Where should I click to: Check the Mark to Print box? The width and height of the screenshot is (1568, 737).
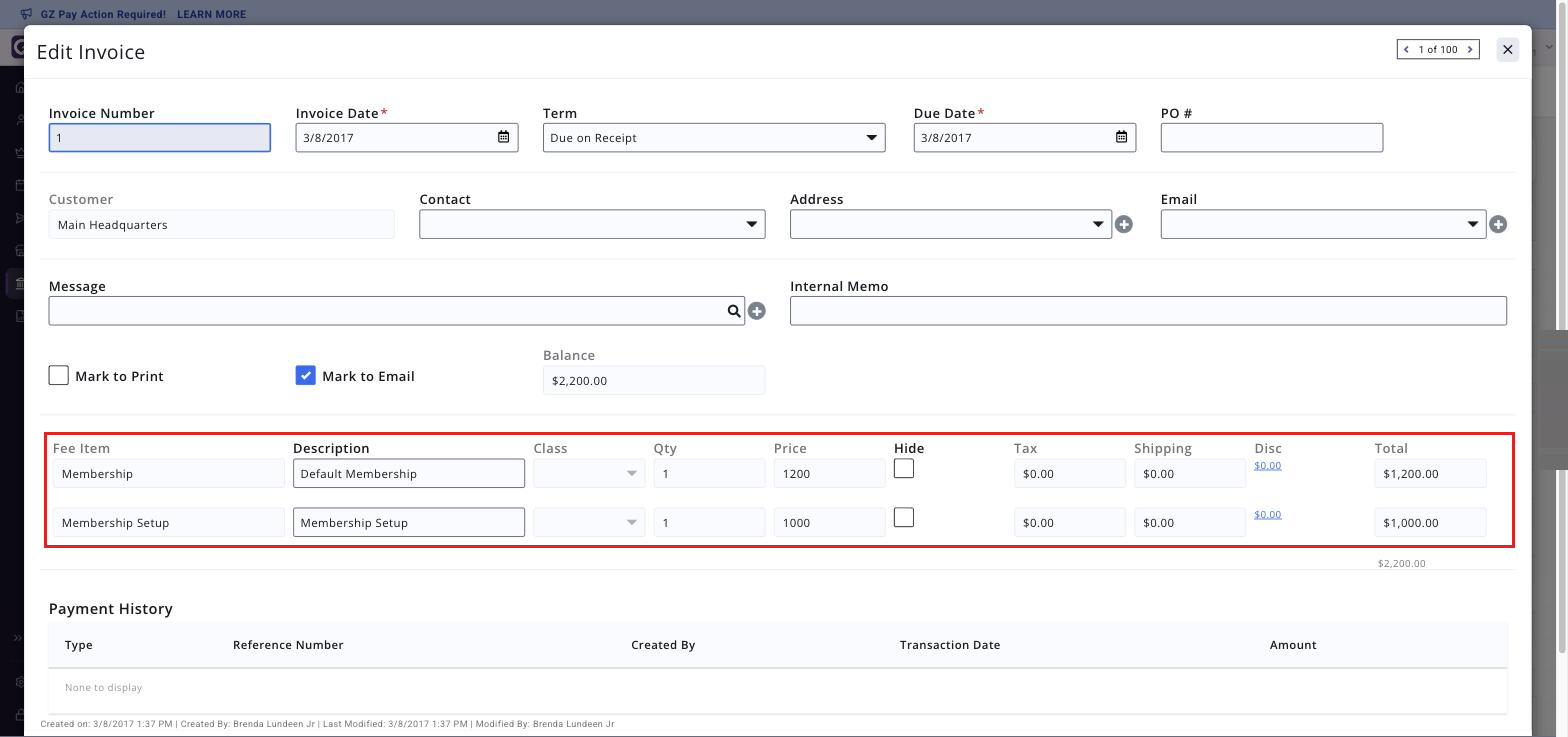59,375
